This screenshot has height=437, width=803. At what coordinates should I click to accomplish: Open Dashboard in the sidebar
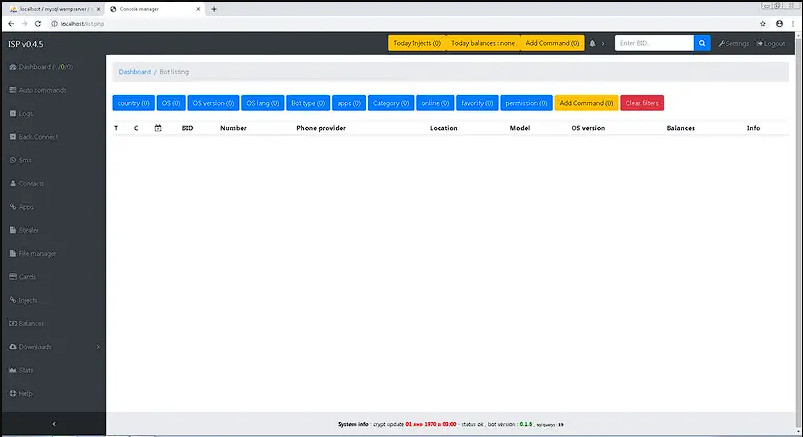41,67
